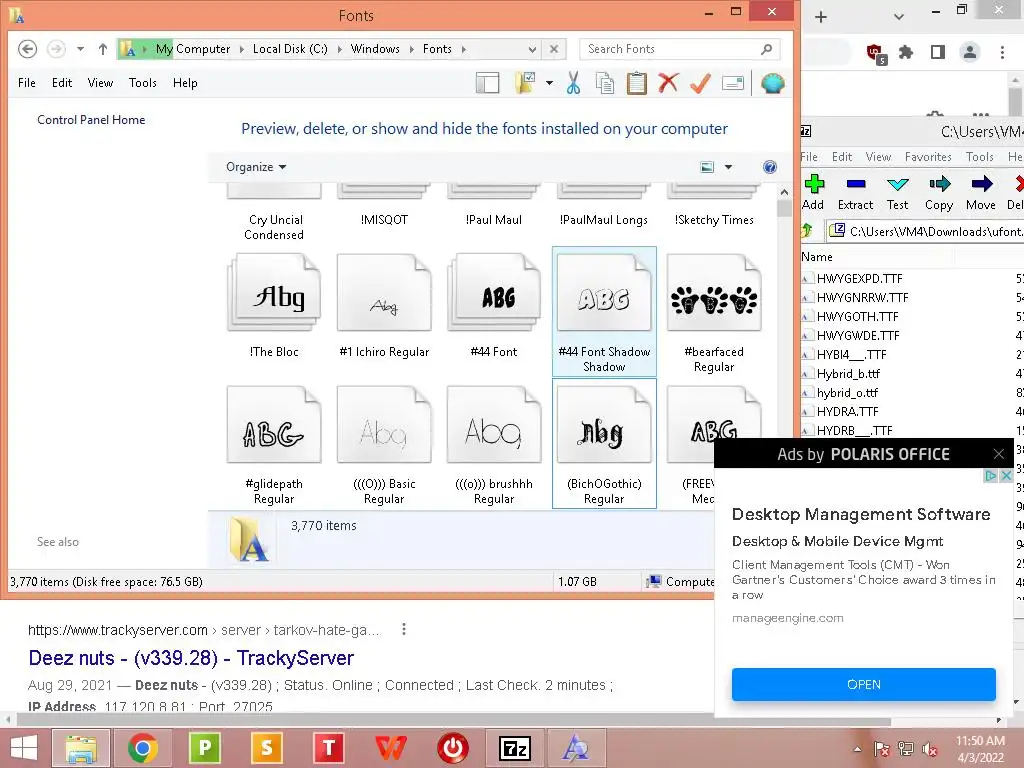Screen dimensions: 1024x768
Task: Open Chrome extensions puzzle icon
Action: tap(906, 52)
